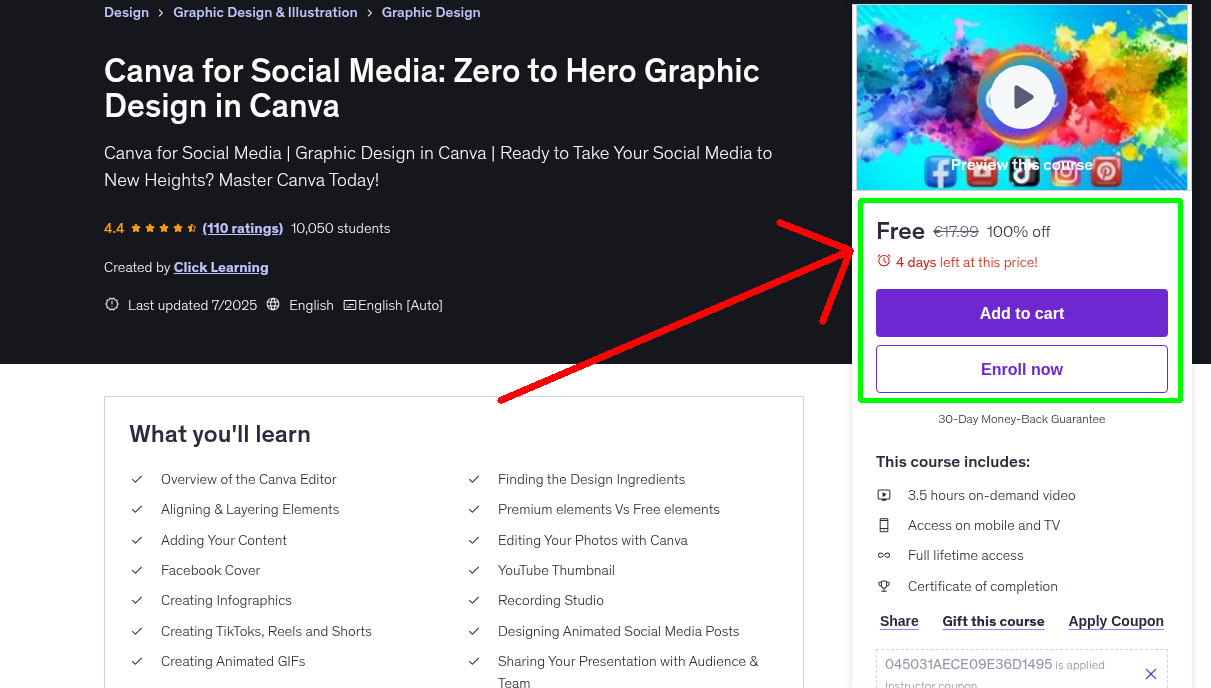Open the Click Learning instructor profile
Viewport: 1211px width, 688px height.
point(220,267)
